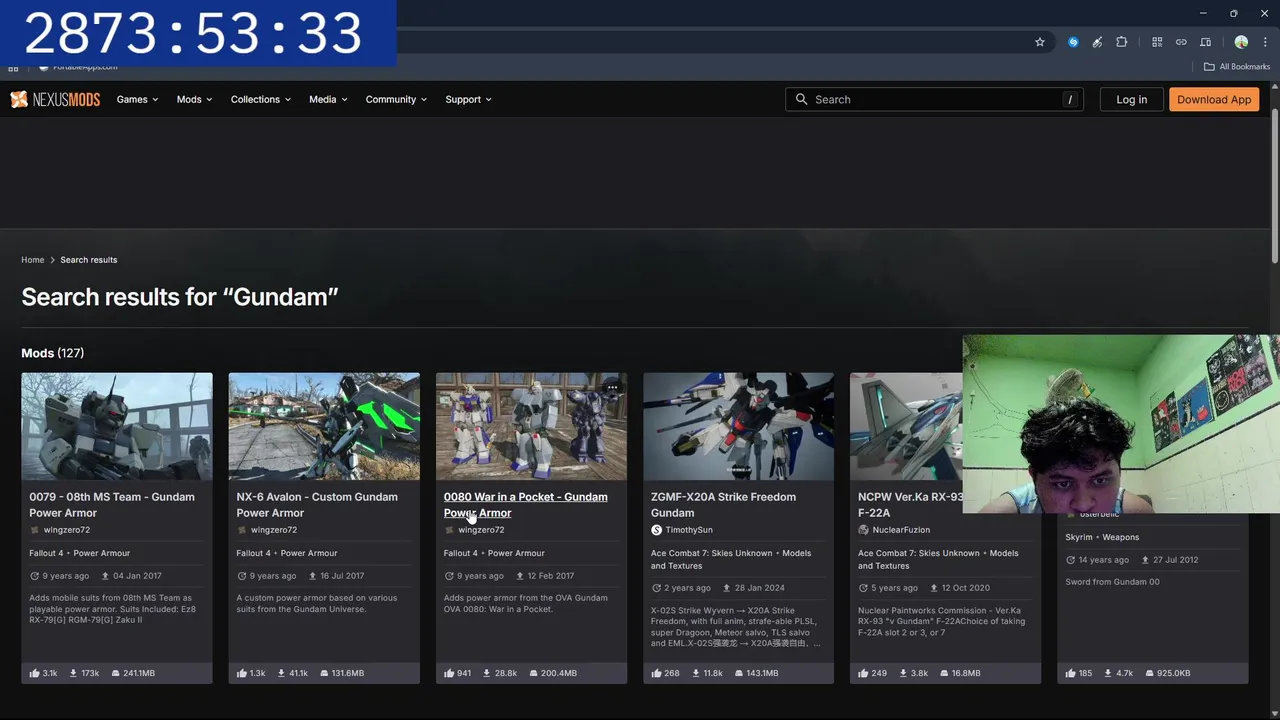Screen dimensions: 1280x720
Task: Open the 08th MS Team mod thumbnail
Action: (x=117, y=426)
